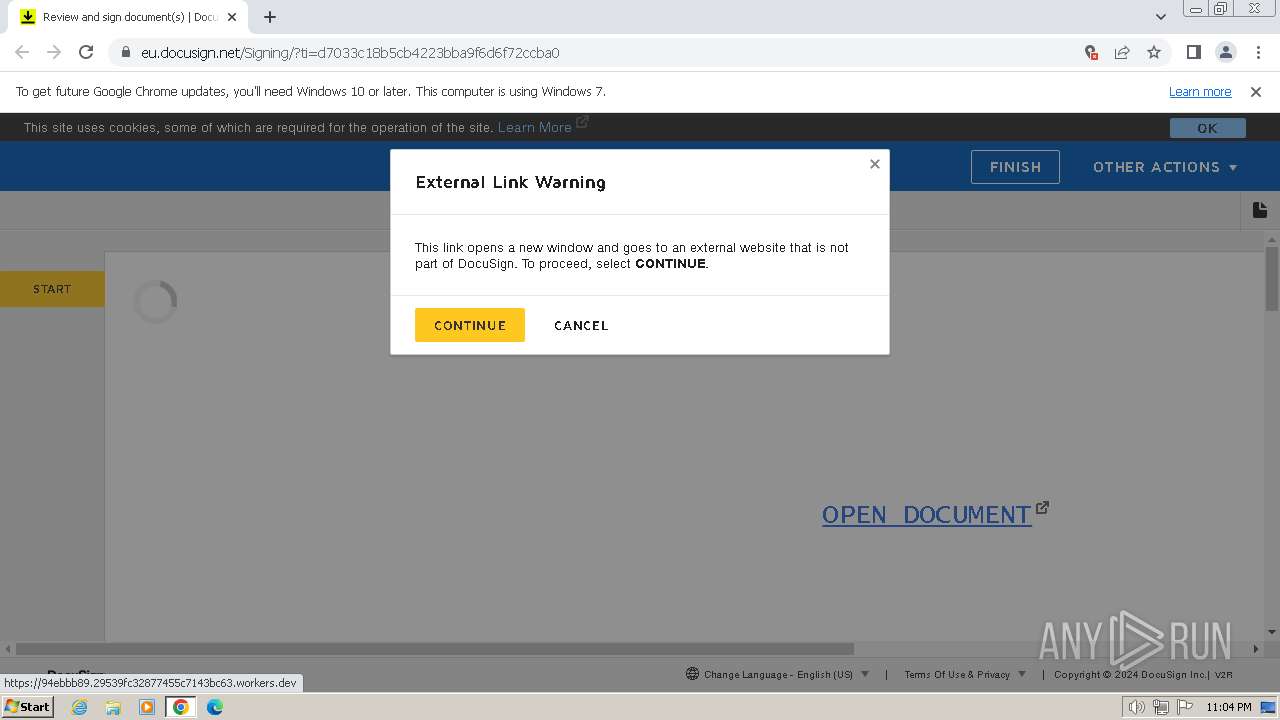
Task: Accept cookies with the OK button
Action: 1207,128
